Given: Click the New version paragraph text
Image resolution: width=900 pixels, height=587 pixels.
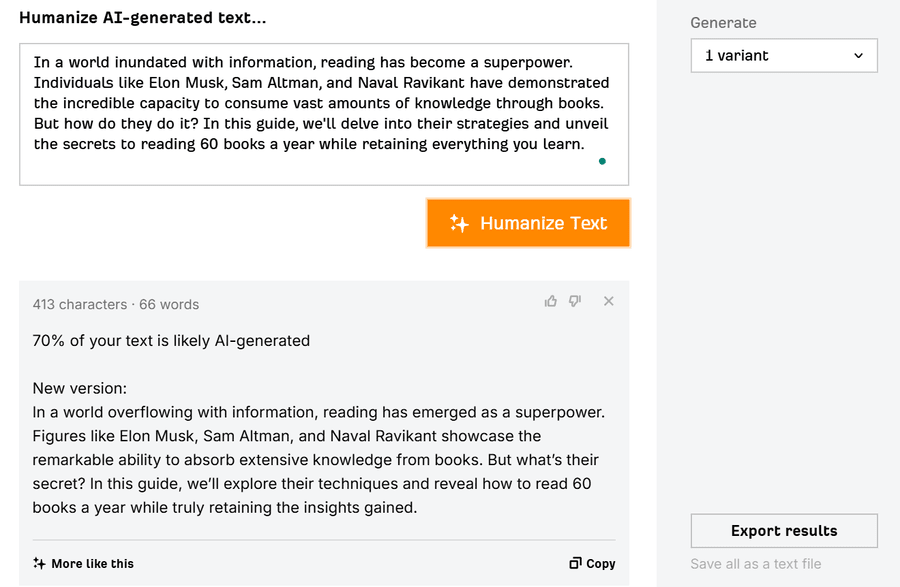Looking at the screenshot, I should click(x=319, y=460).
